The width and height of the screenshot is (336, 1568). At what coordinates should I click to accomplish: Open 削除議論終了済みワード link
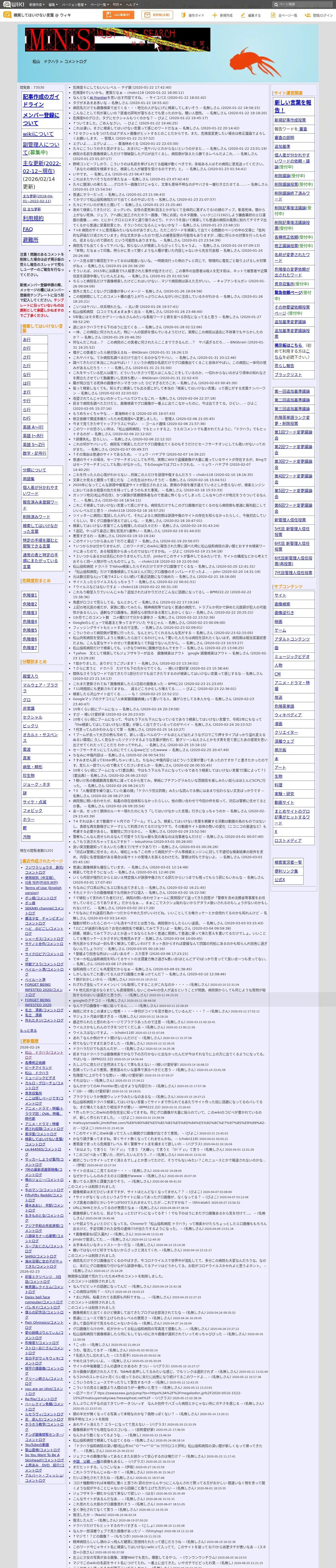click(x=292, y=196)
